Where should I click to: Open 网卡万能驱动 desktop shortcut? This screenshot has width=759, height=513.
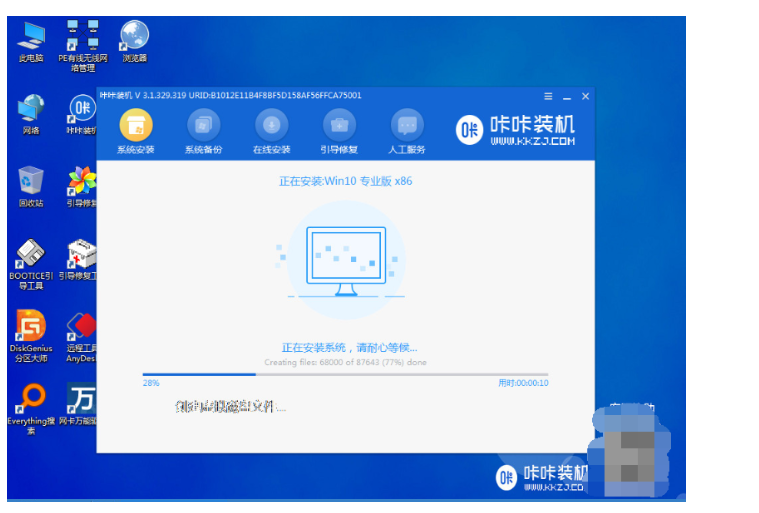click(x=78, y=405)
